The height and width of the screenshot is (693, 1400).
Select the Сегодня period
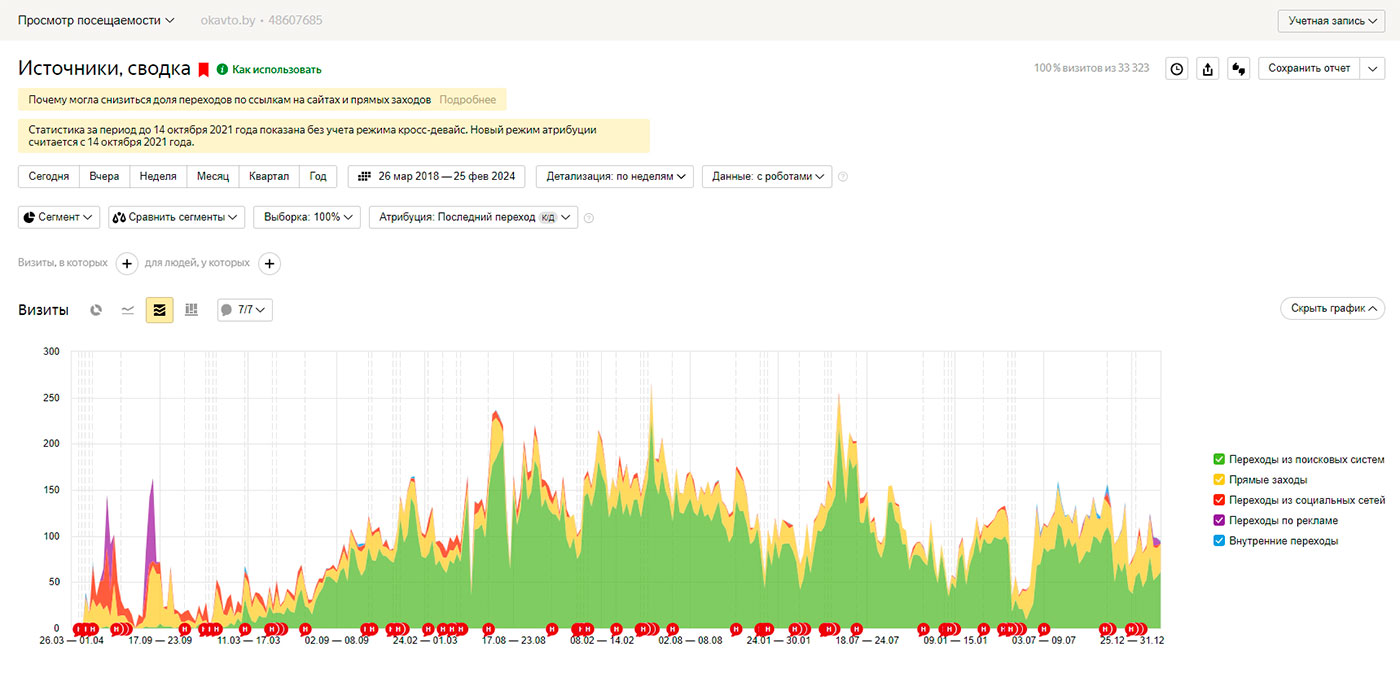click(x=49, y=176)
